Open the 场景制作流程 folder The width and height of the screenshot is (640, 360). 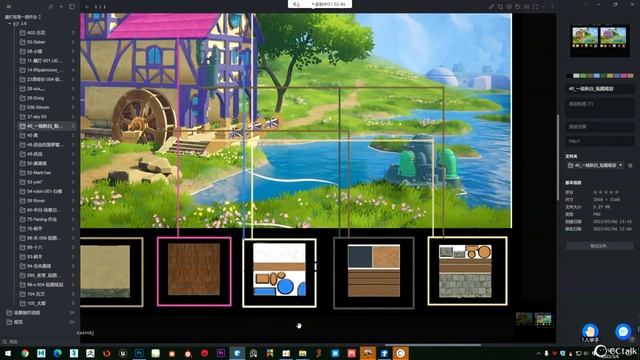point(40,313)
